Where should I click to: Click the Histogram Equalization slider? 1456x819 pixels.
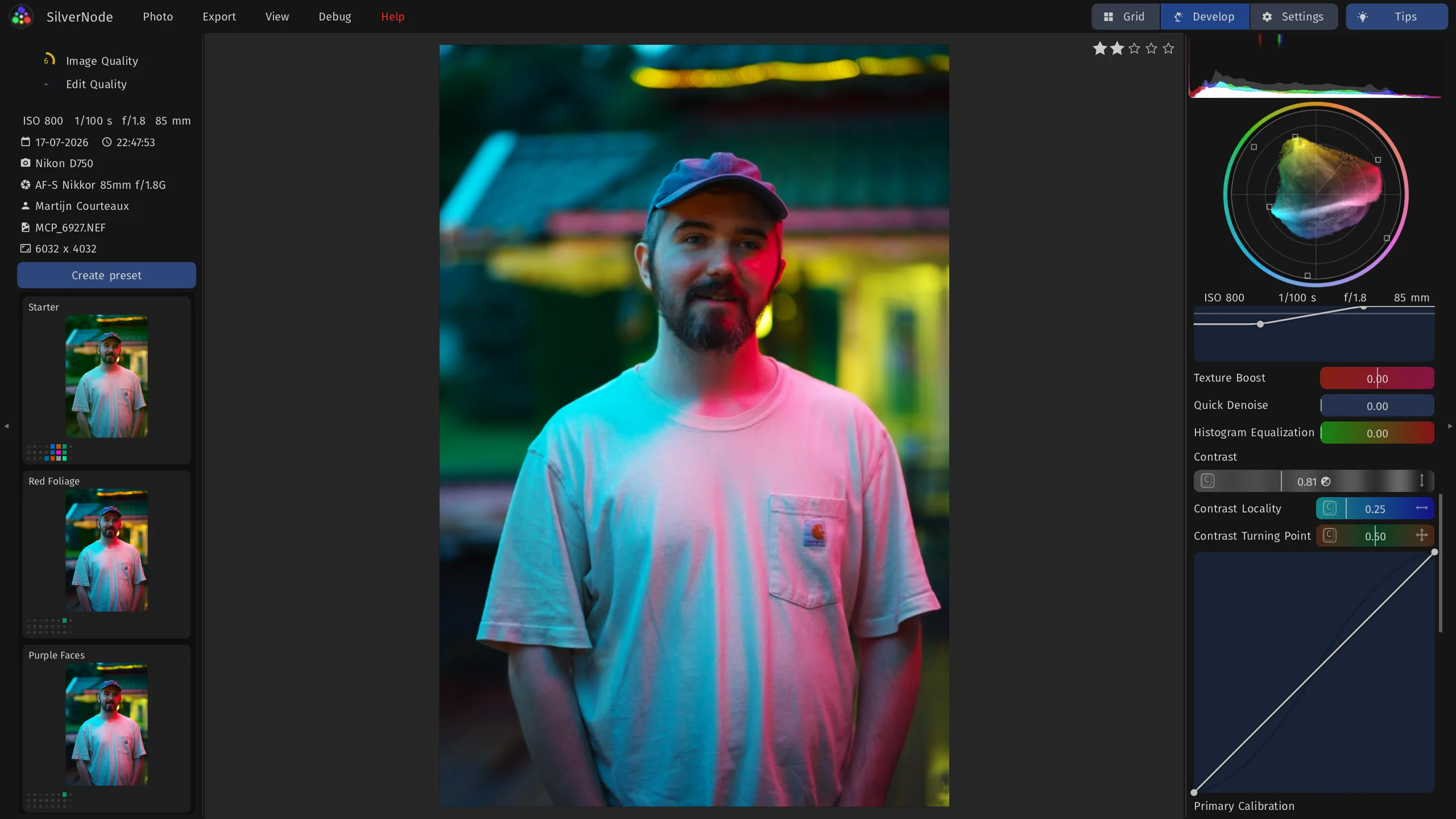tap(1377, 433)
